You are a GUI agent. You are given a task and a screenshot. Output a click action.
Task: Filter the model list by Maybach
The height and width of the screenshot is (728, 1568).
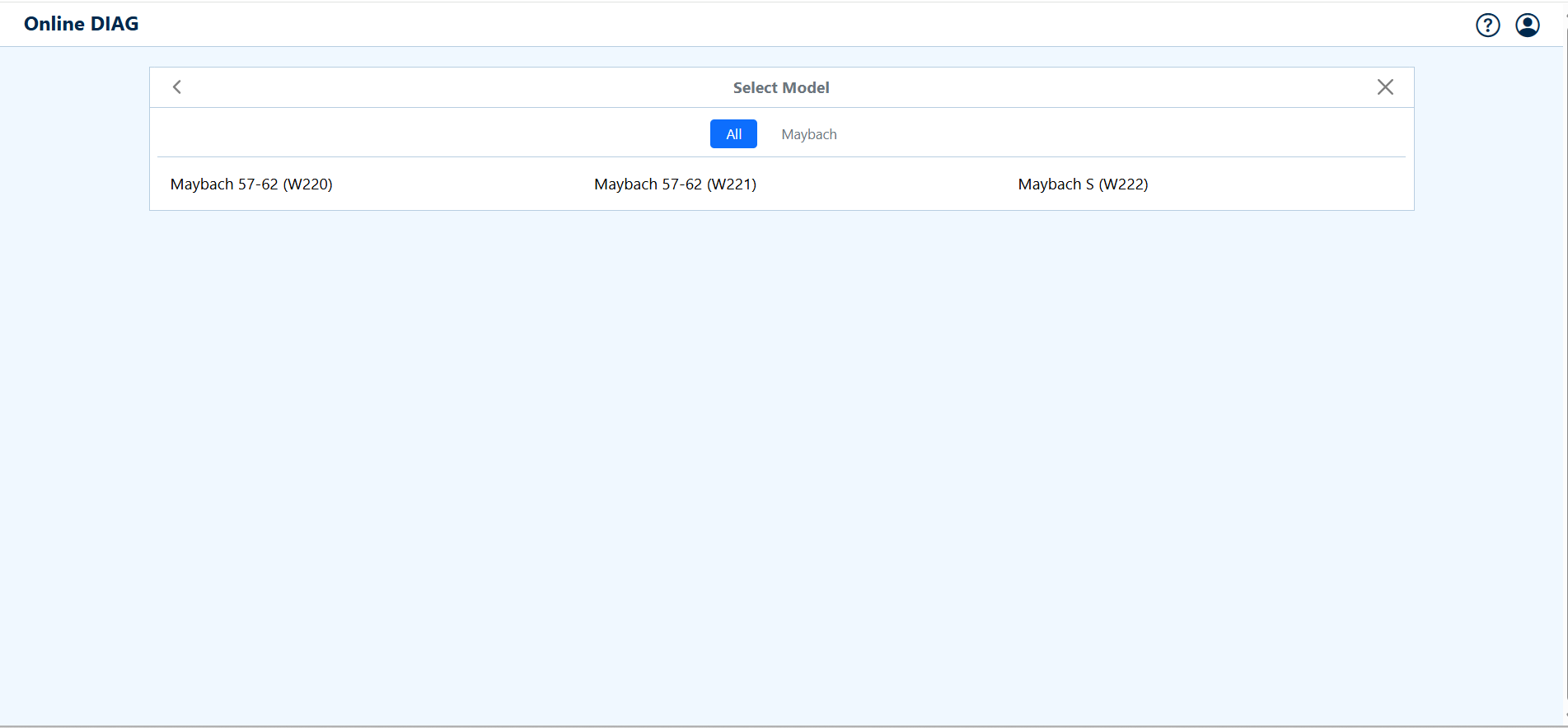(808, 134)
